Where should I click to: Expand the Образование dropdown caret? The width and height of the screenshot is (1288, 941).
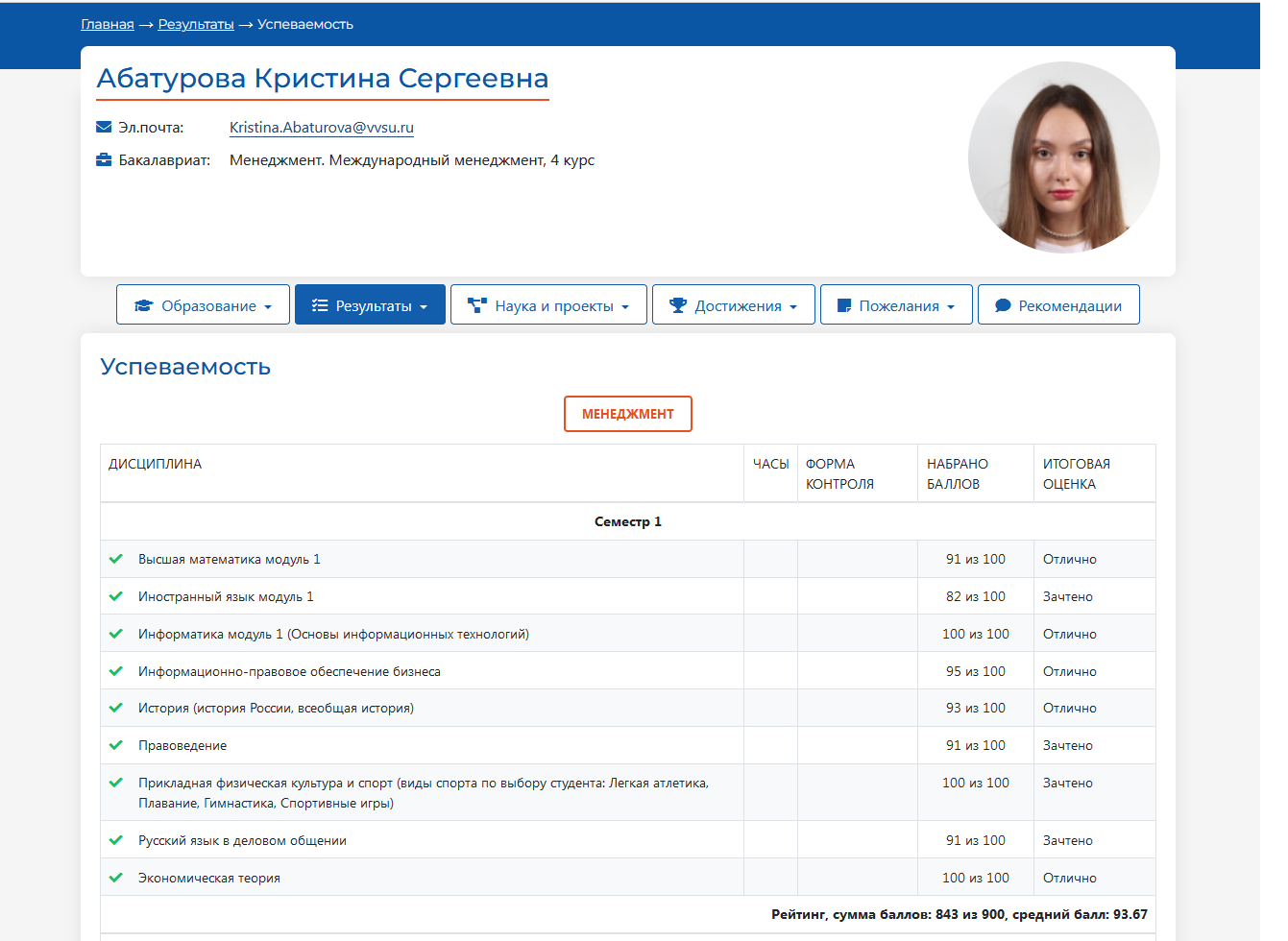pos(268,307)
